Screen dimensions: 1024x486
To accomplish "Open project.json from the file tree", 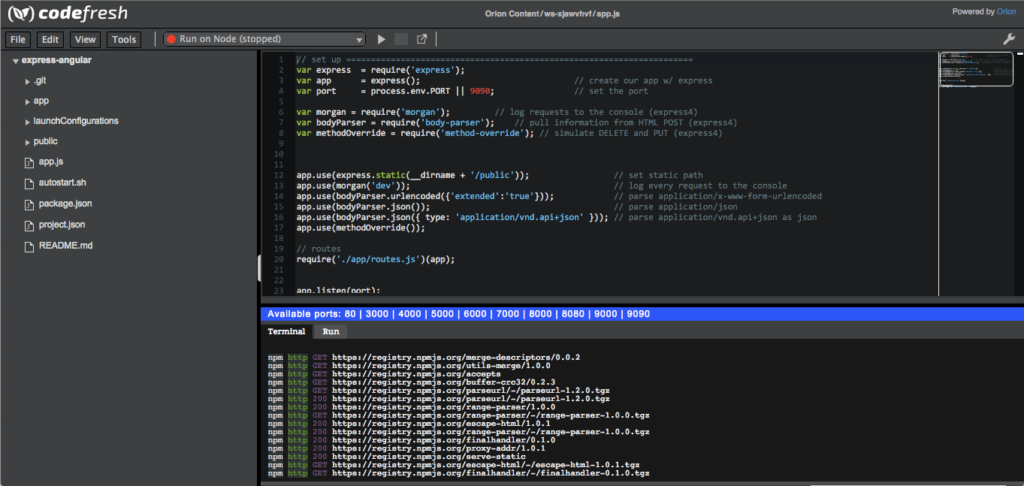I will pos(61,225).
